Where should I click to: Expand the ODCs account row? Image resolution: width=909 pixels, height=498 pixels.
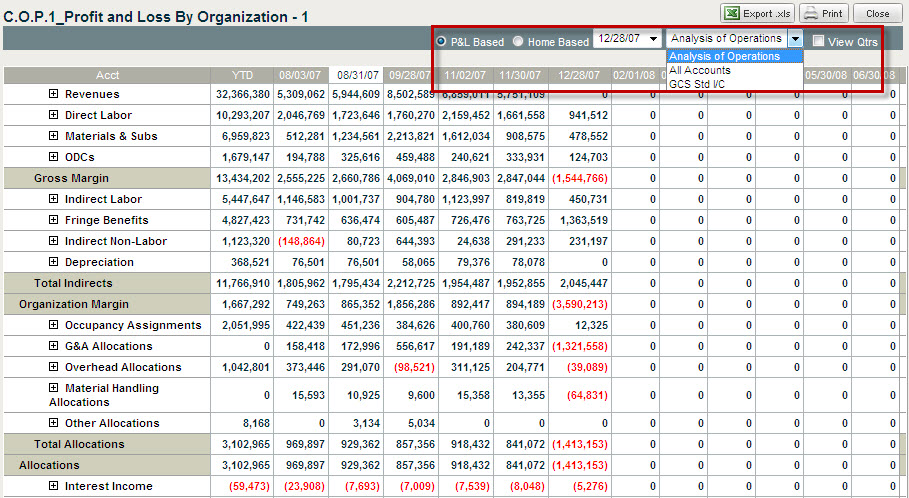tap(54, 157)
